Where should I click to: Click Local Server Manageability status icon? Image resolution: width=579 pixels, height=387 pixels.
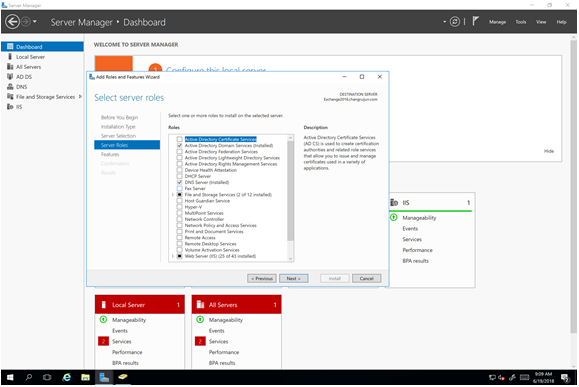tap(103, 319)
